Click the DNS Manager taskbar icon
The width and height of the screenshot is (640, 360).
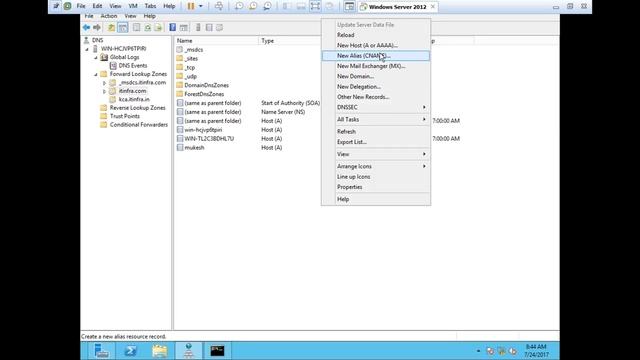tap(188, 351)
